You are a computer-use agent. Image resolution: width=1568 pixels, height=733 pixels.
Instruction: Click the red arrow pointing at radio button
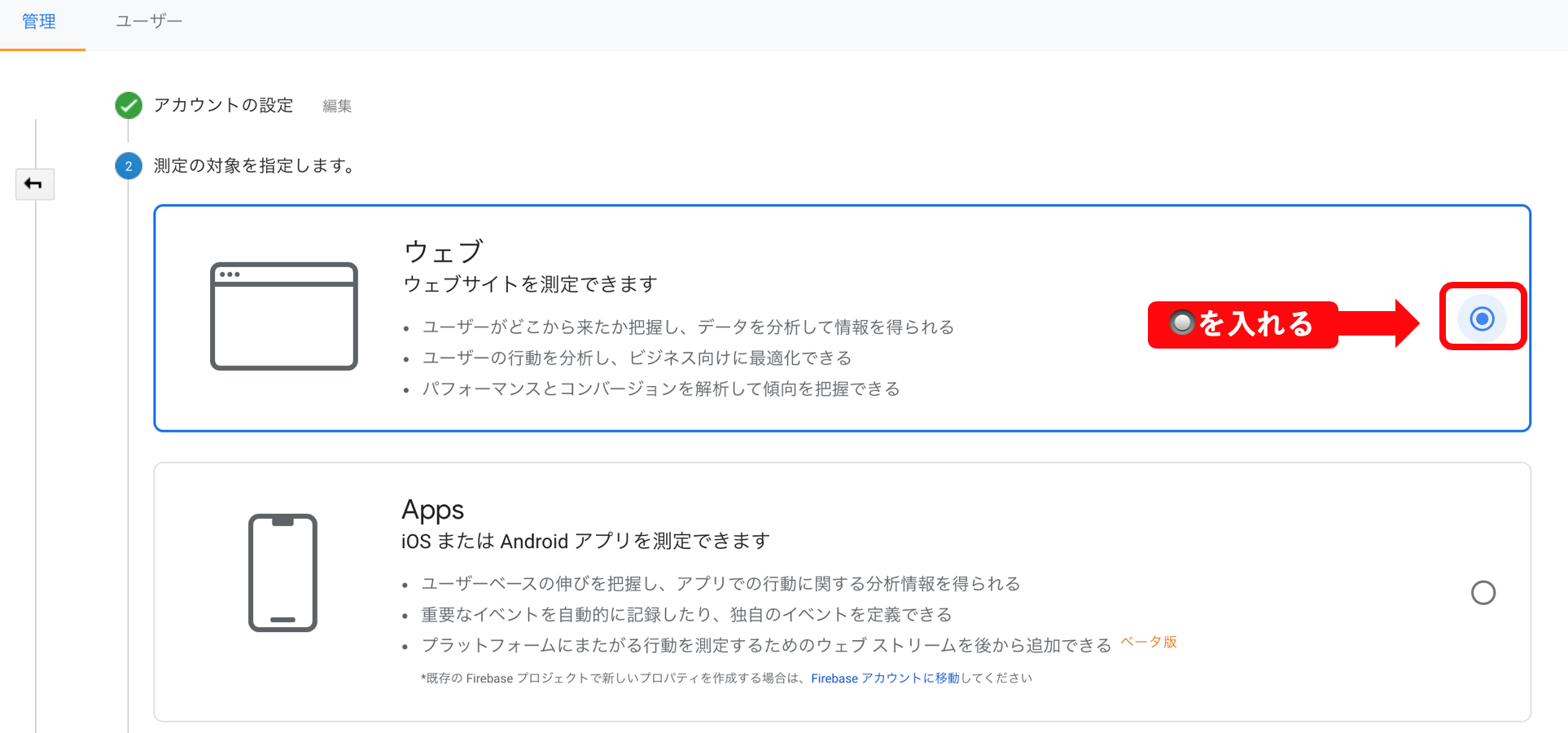tap(1379, 323)
